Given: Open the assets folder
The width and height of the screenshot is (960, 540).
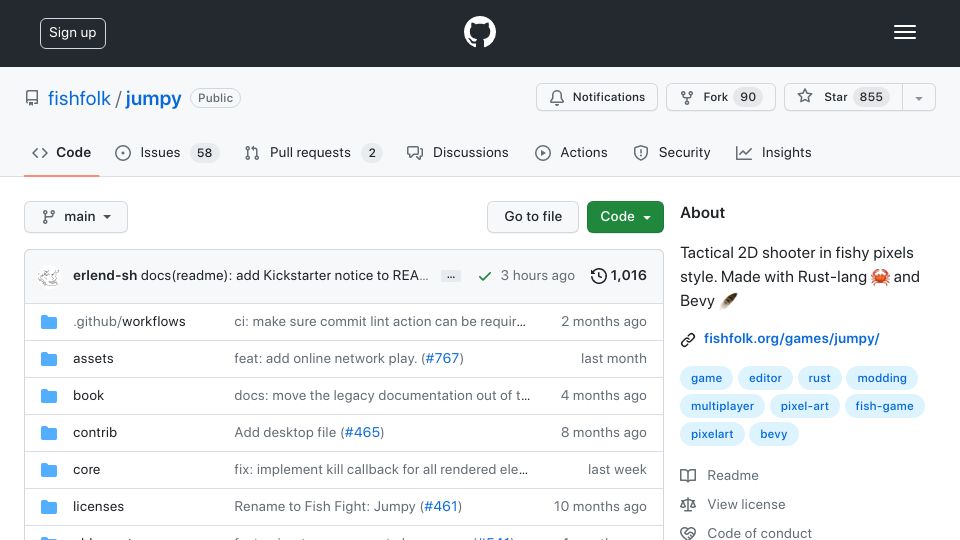Looking at the screenshot, I should pos(93,359).
